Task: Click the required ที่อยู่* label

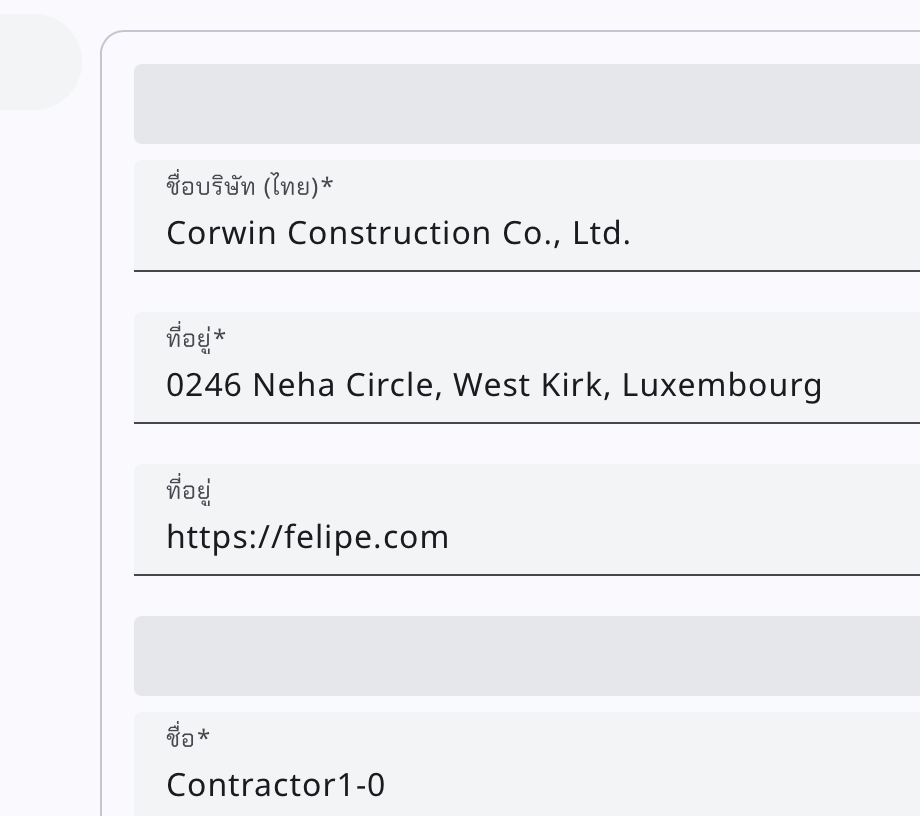Action: [196, 338]
